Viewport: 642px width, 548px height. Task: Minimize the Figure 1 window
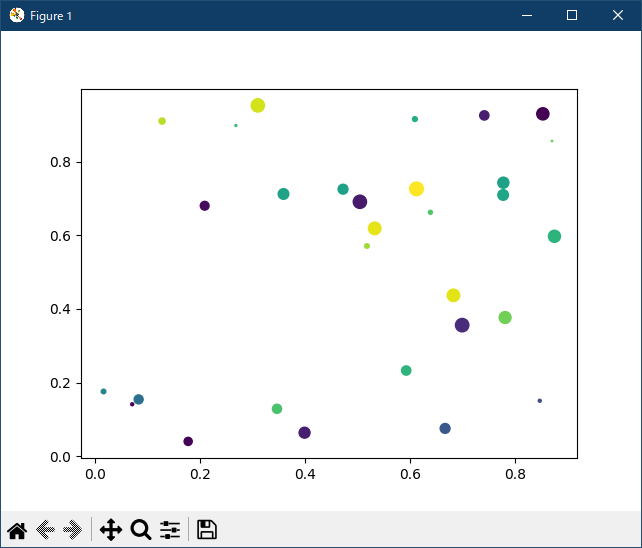coord(527,16)
